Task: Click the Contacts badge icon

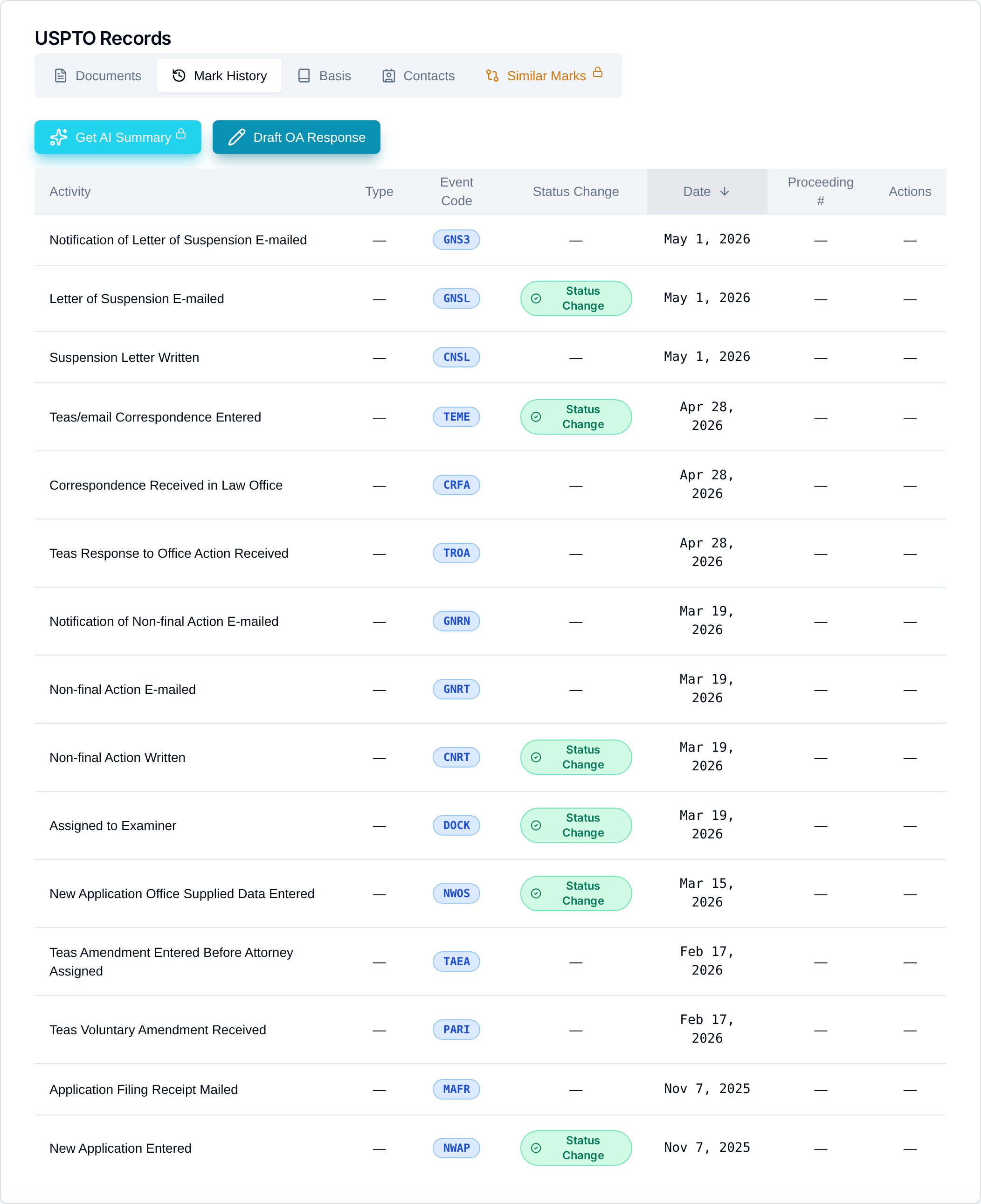Action: (x=389, y=76)
